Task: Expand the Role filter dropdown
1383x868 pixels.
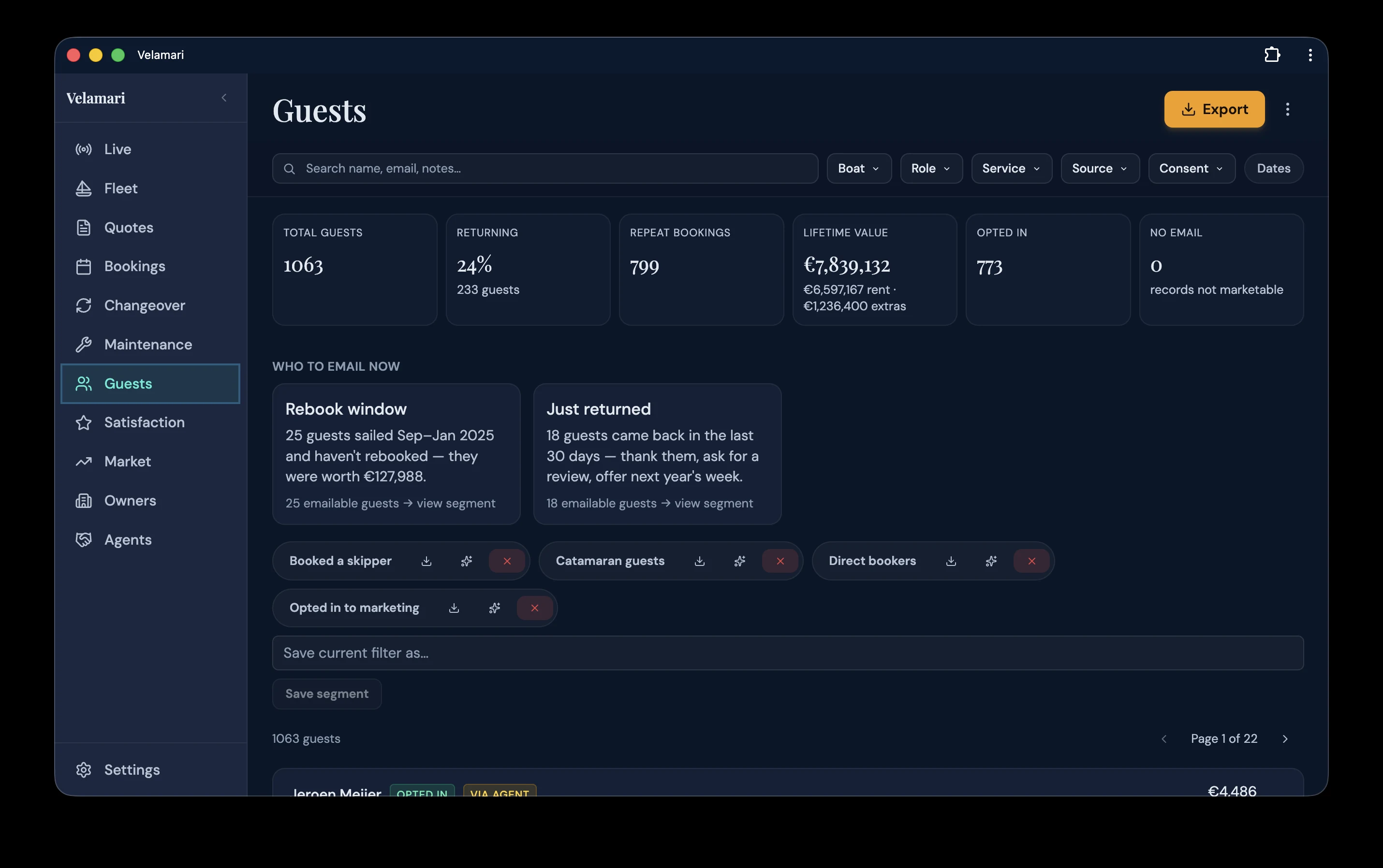Action: [931, 168]
